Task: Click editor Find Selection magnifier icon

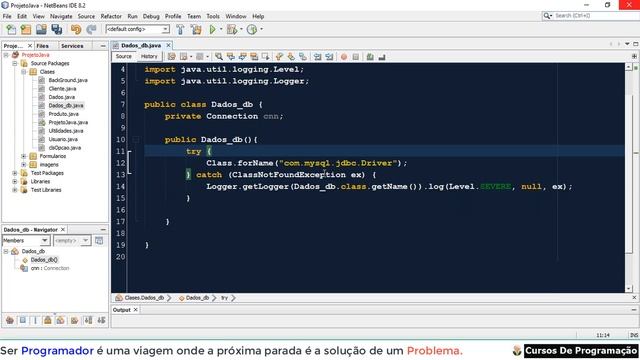Action: point(219,57)
